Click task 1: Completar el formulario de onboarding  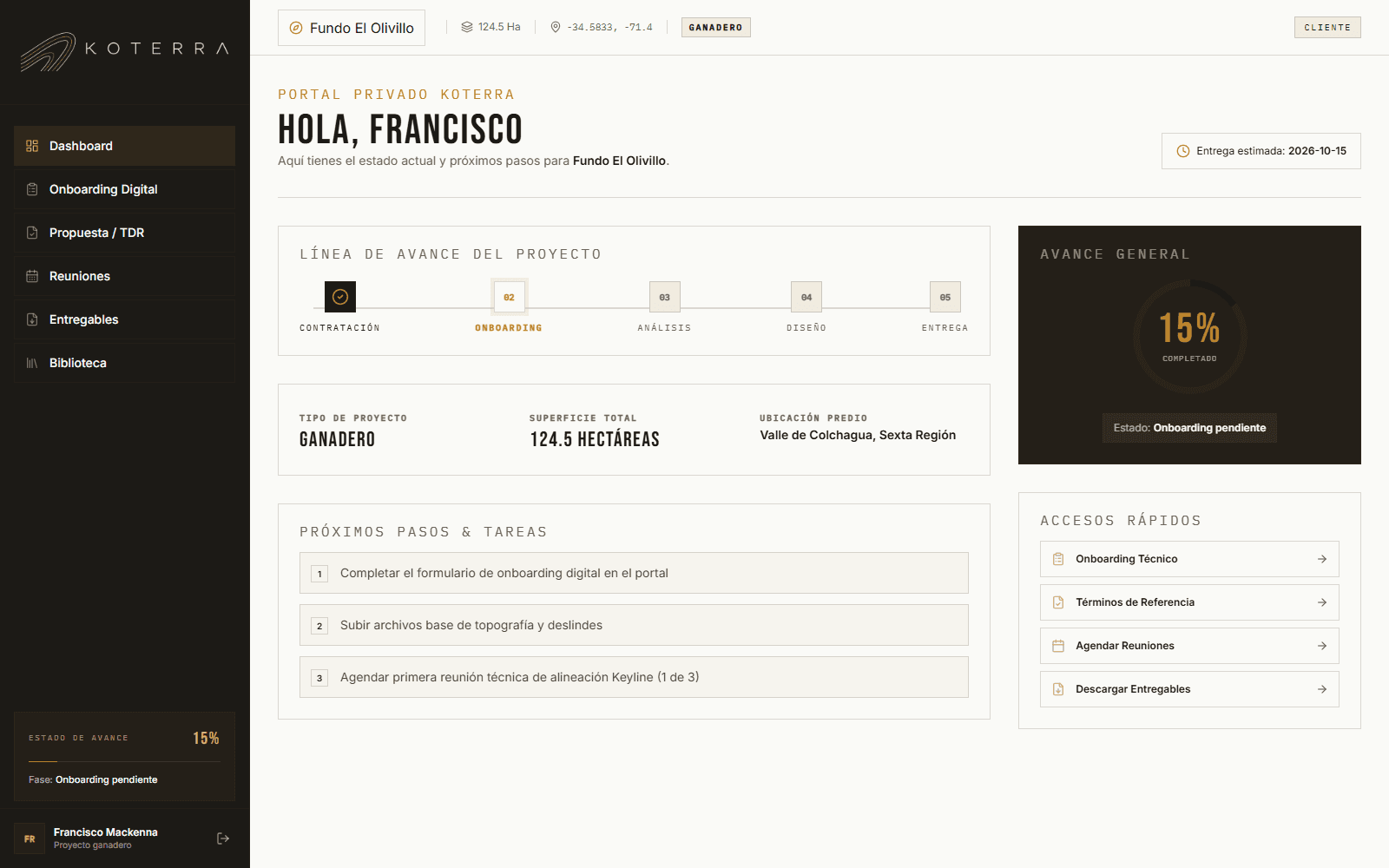[634, 573]
